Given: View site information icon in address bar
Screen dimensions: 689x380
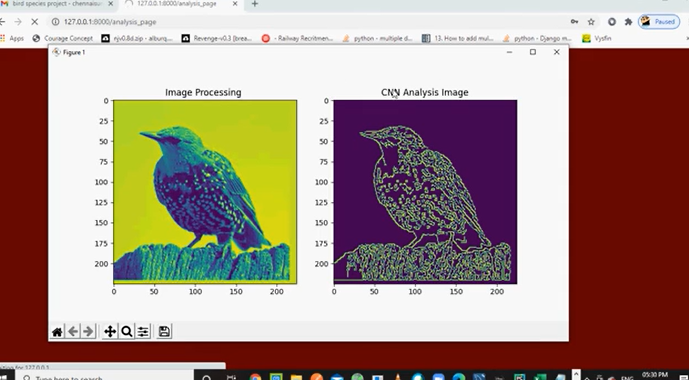Looking at the screenshot, I should coord(55,22).
